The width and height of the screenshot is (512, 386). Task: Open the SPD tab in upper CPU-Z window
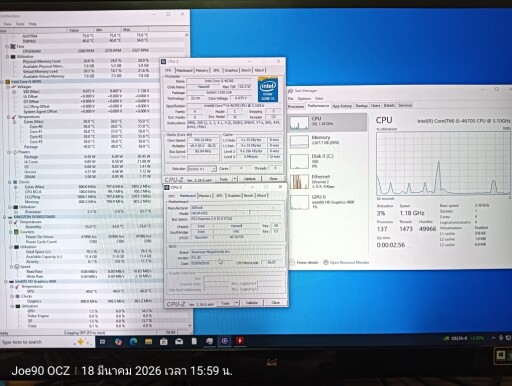216,70
